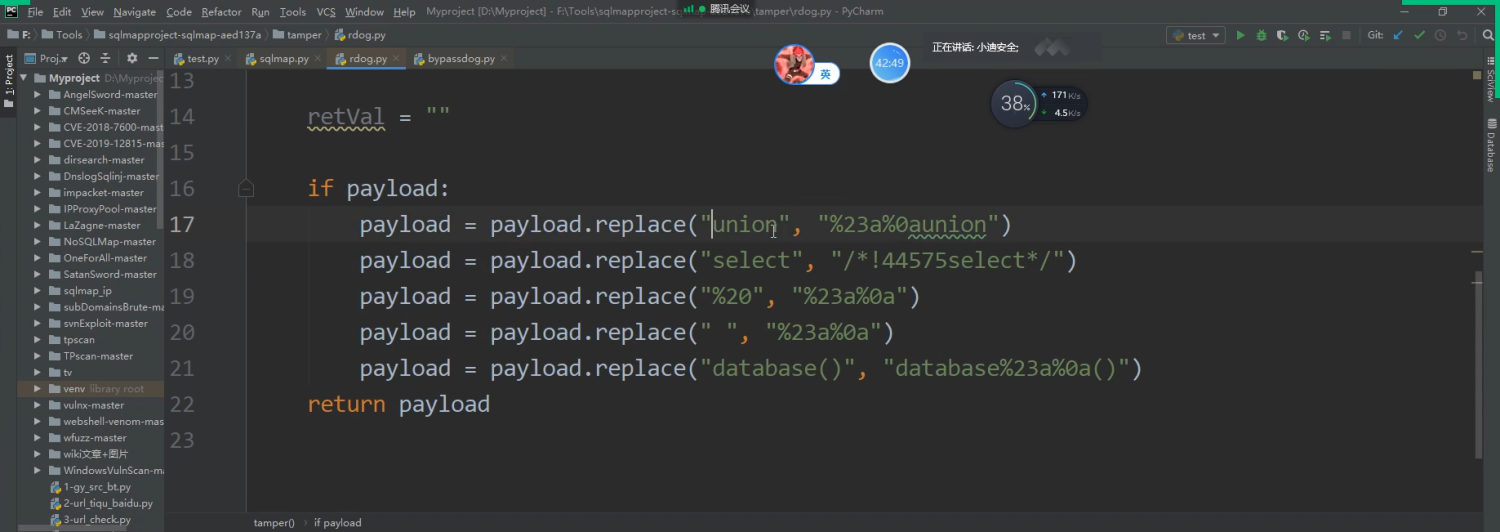
Task: Close the rdog.py editor tab
Action: tap(396, 59)
